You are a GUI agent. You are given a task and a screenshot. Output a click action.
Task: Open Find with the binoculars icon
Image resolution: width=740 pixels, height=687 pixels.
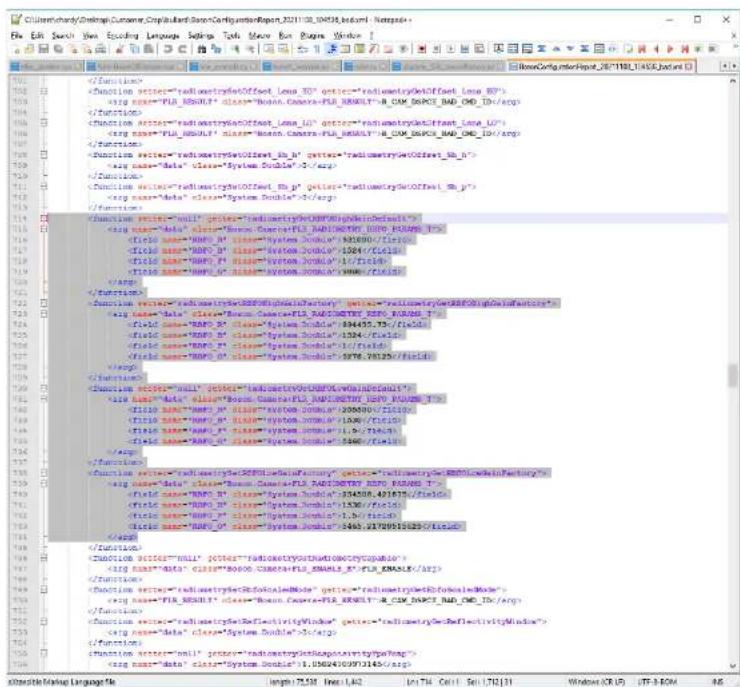click(202, 49)
